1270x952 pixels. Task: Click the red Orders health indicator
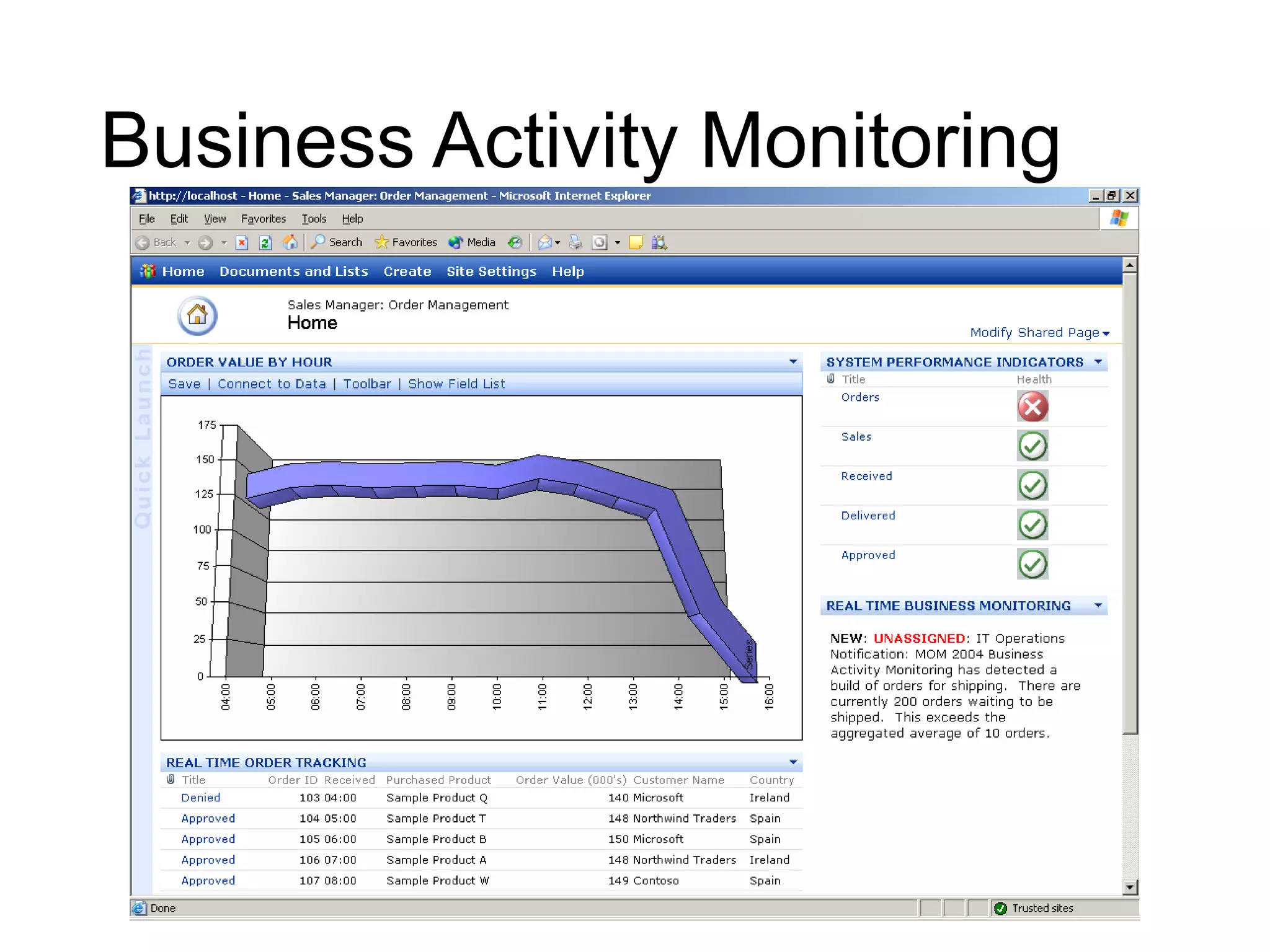[1032, 407]
